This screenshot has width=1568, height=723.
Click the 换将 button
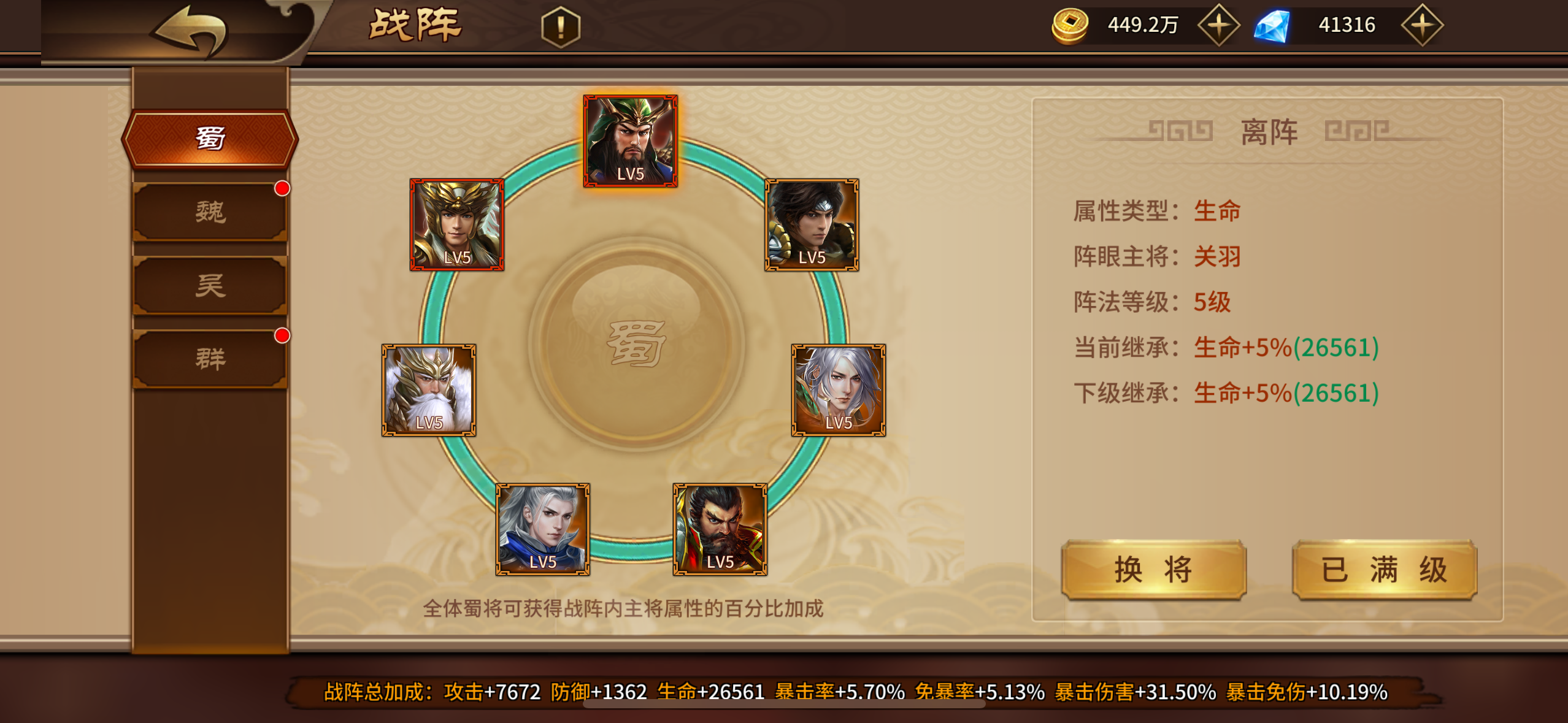1154,570
